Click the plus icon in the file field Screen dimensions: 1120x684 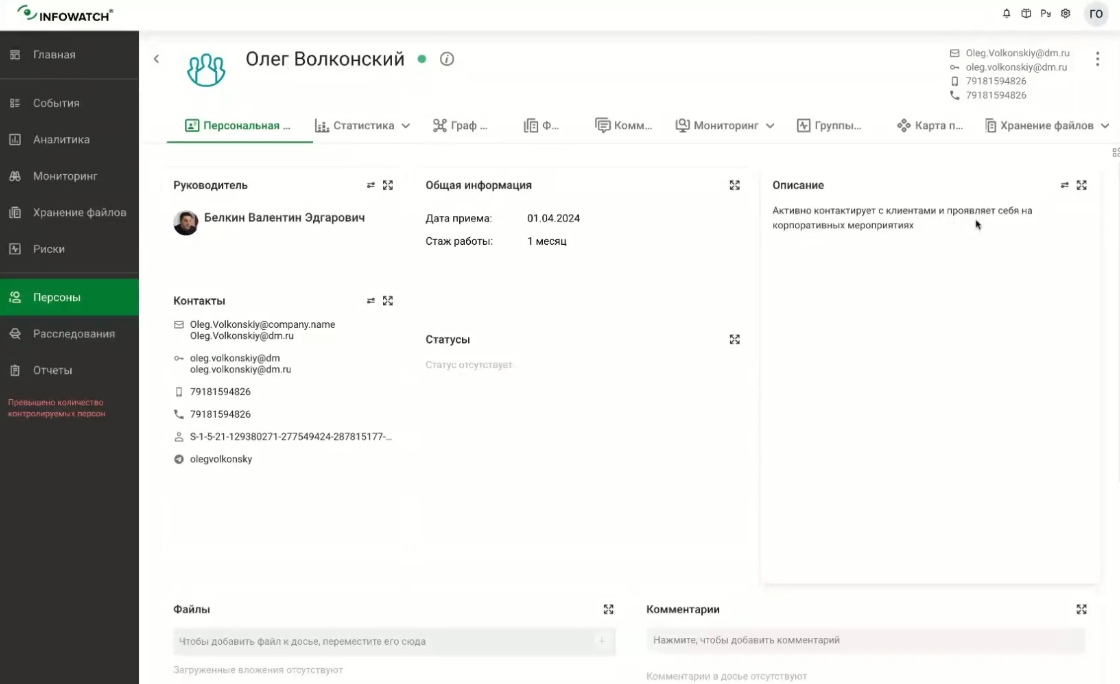pyautogui.click(x=601, y=641)
